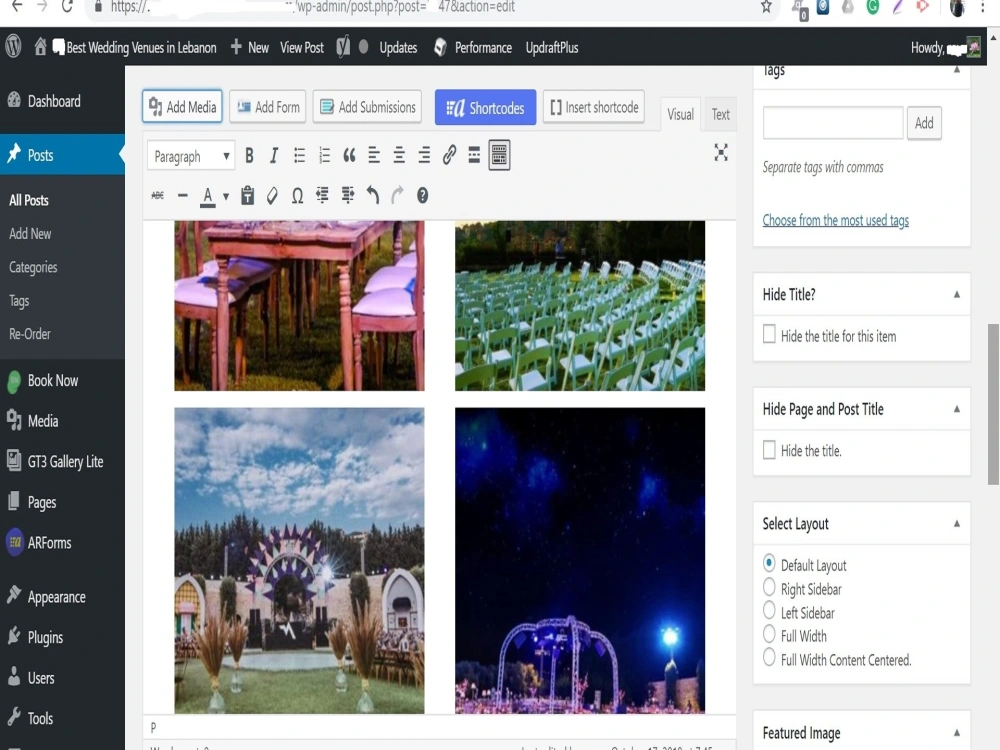Check Hide the title for this item
Screen dimensions: 1000x750
[x=769, y=334]
